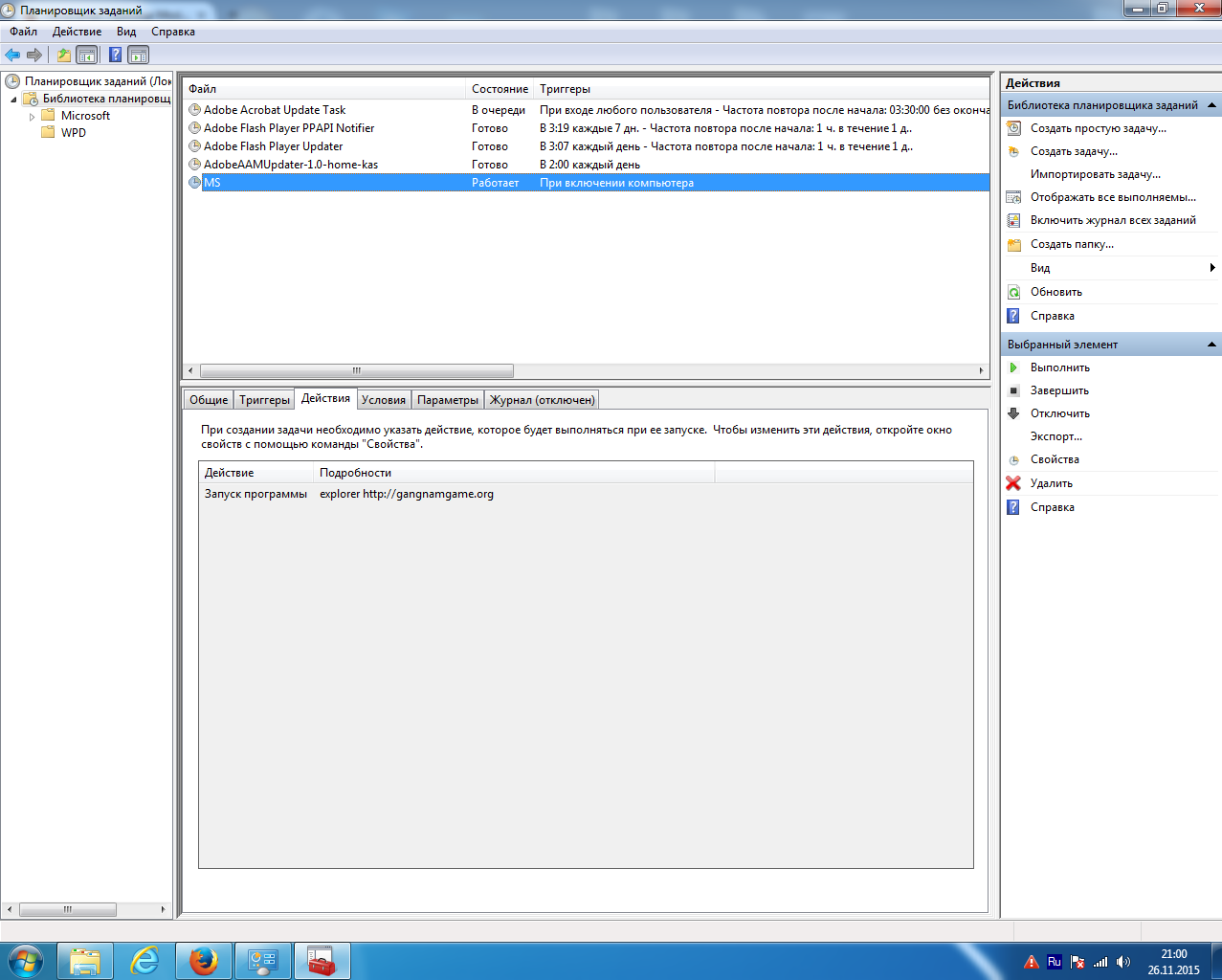Click the task list scroll right arrow
This screenshot has width=1222, height=980.
click(x=981, y=370)
